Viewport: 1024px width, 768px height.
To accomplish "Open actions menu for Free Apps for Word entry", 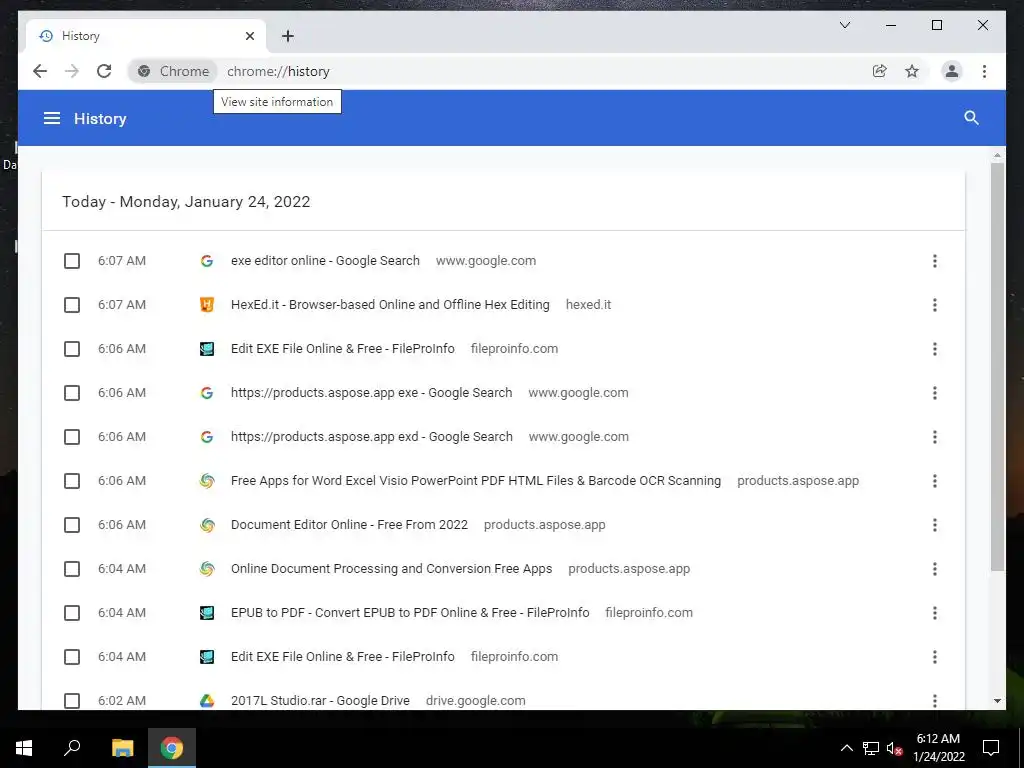I will [x=935, y=481].
